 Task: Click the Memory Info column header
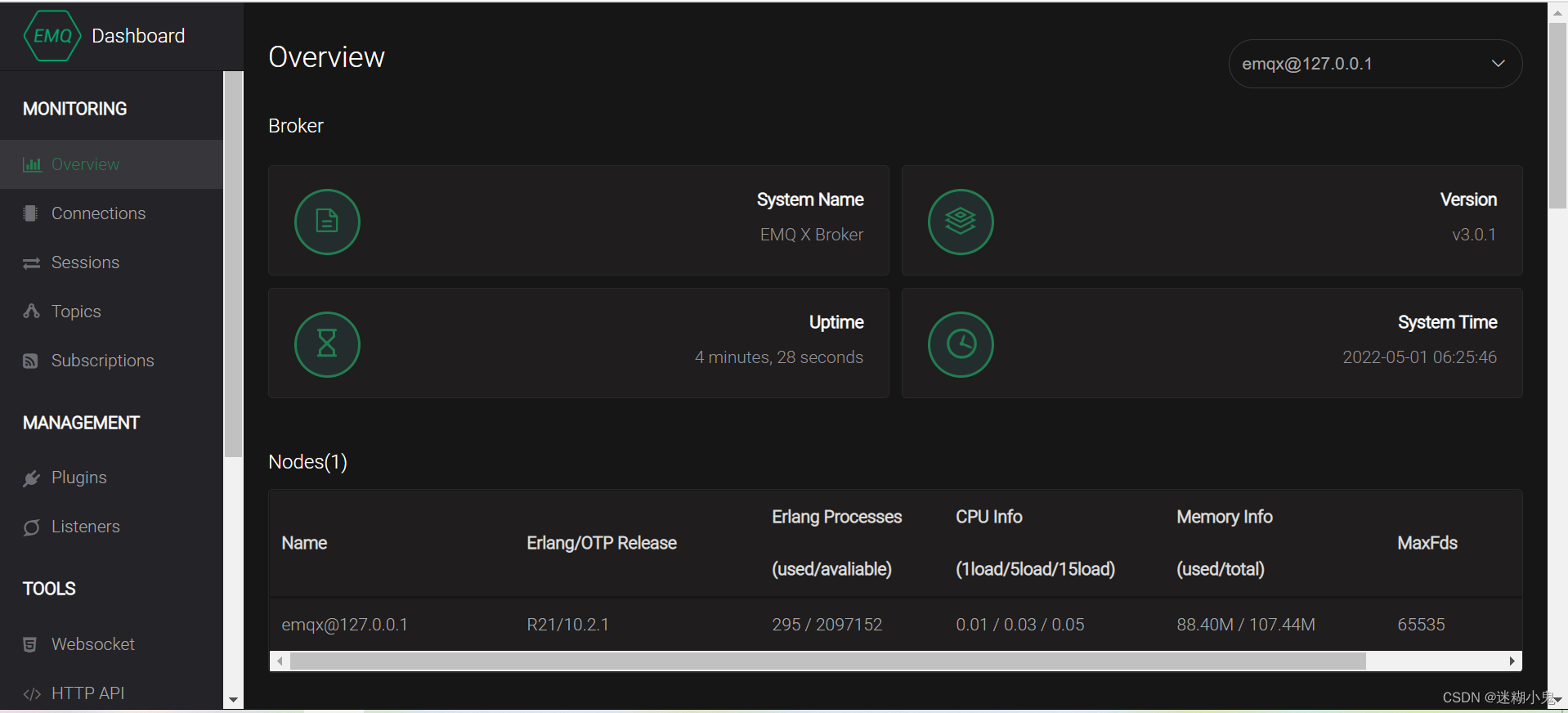(1224, 543)
